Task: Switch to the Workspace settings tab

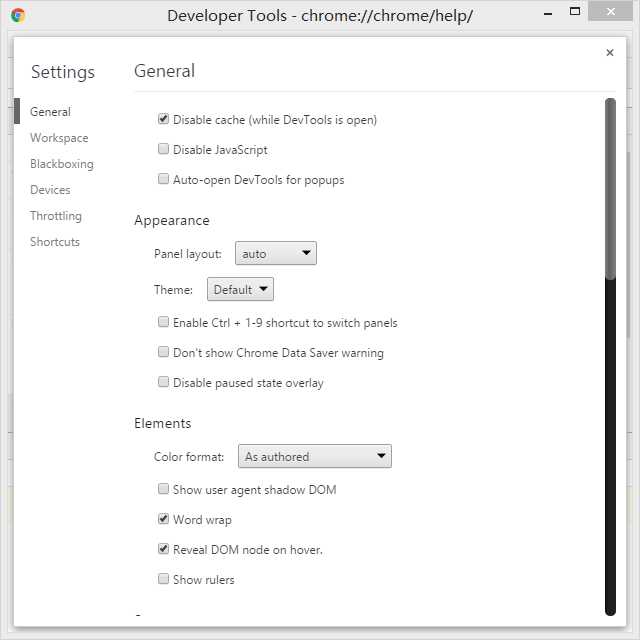Action: tap(59, 138)
